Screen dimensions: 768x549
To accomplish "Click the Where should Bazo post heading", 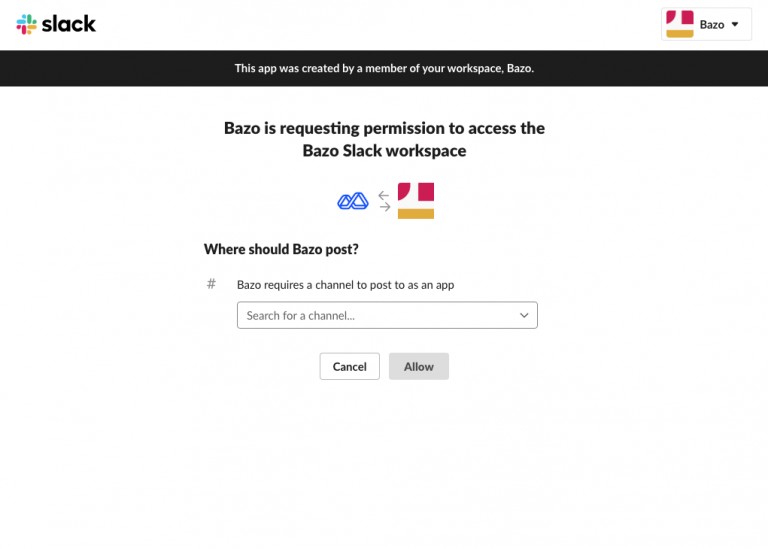I will click(281, 249).
